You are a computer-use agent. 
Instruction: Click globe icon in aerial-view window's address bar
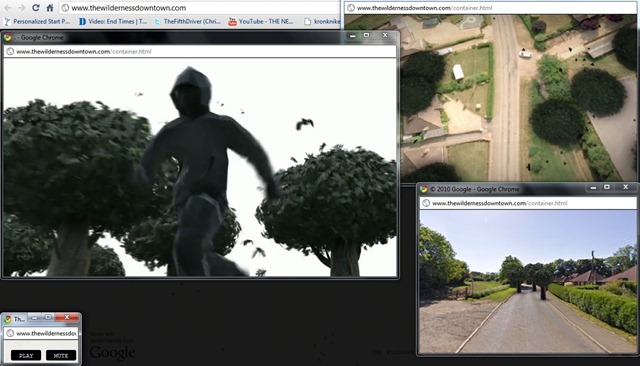coord(351,8)
